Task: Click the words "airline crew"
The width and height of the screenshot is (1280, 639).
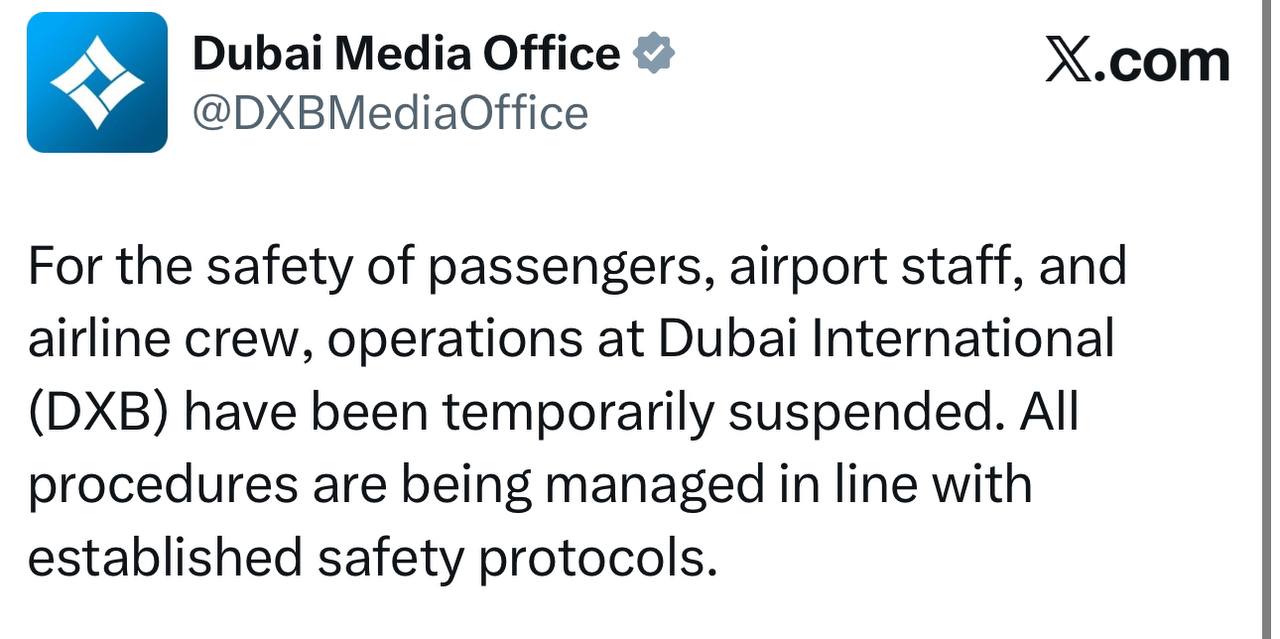Action: click(161, 340)
